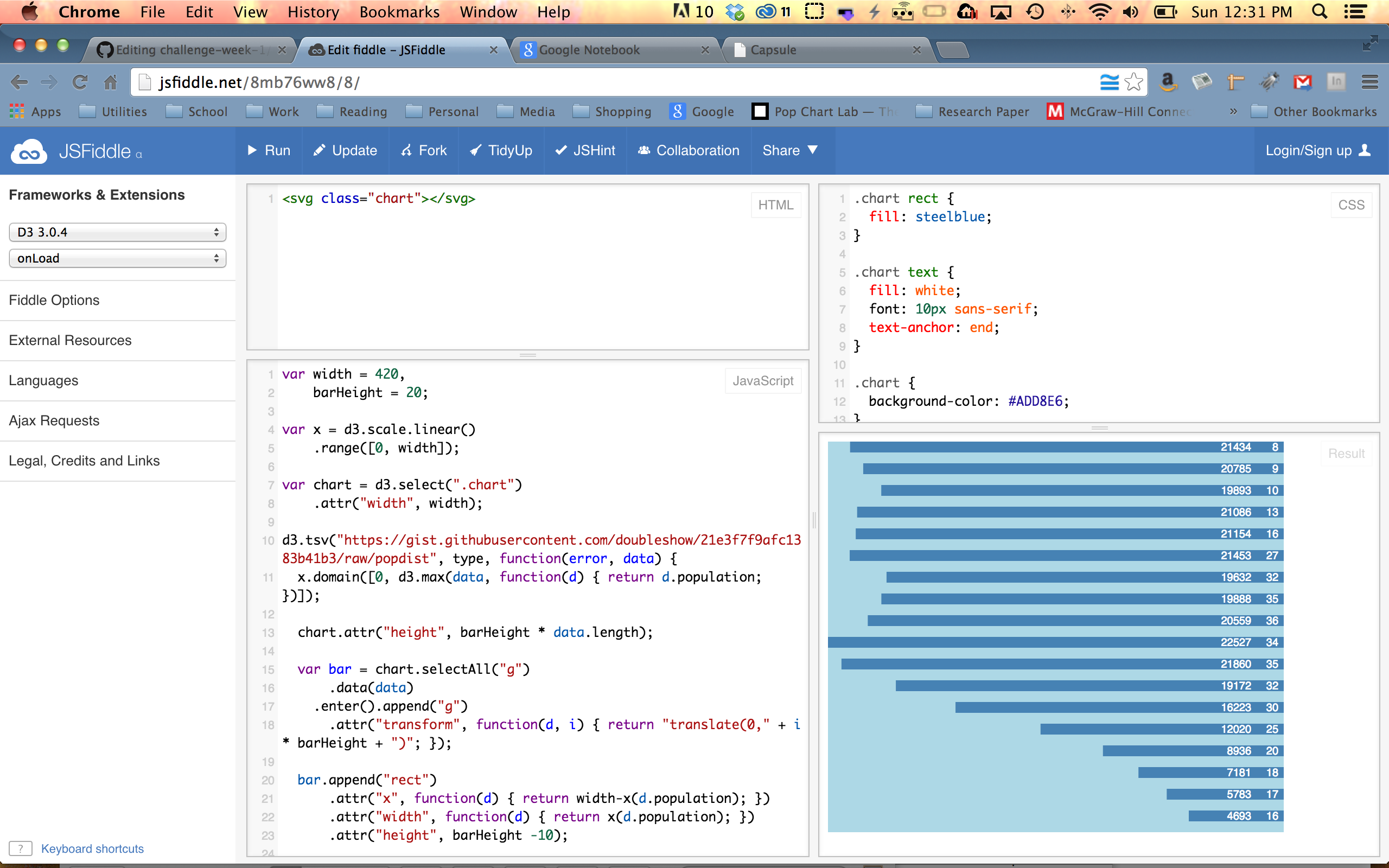Go forward in Chrome
Viewport: 1389px width, 868px height.
[x=49, y=82]
